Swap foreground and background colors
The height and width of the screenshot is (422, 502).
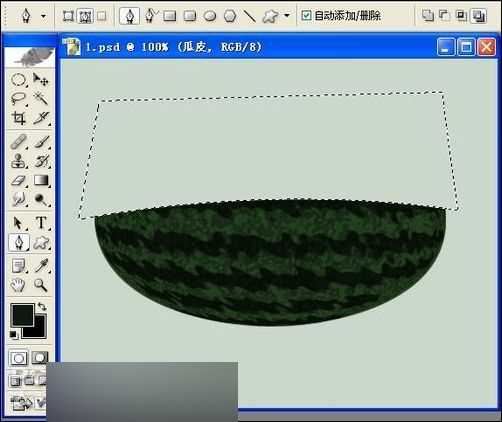(x=42, y=306)
